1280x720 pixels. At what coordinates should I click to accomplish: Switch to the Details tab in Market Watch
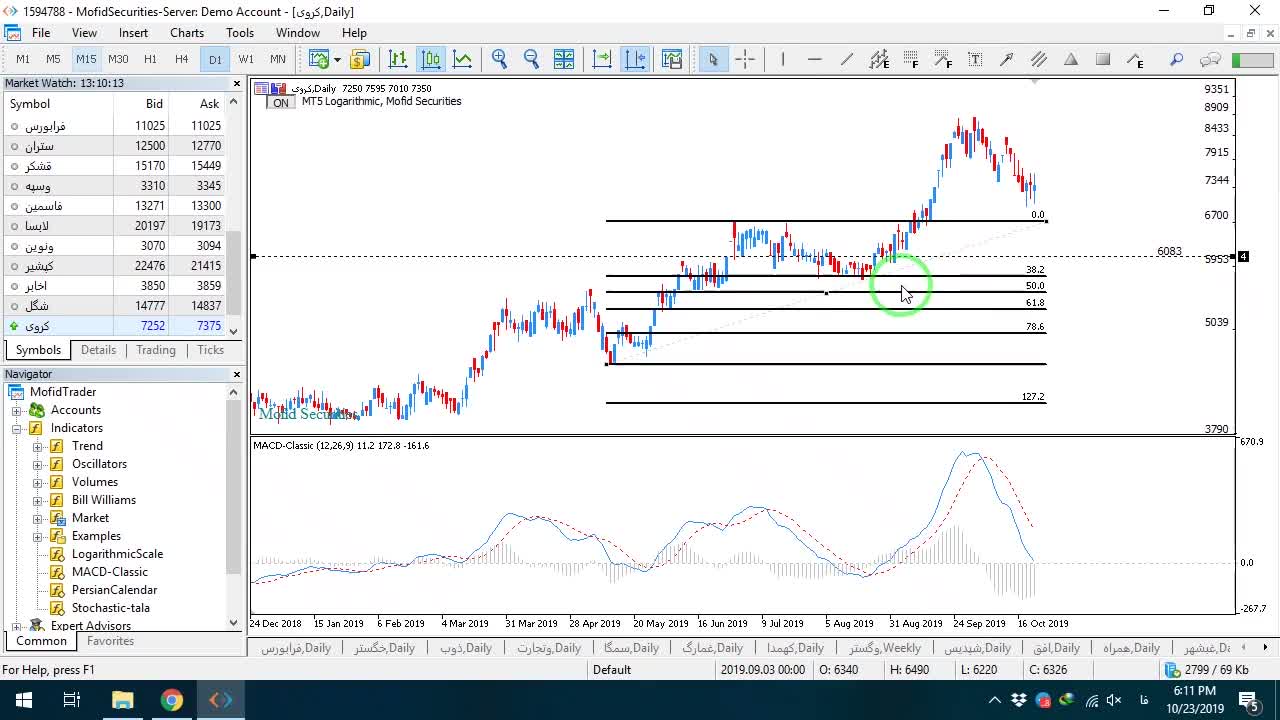[98, 350]
